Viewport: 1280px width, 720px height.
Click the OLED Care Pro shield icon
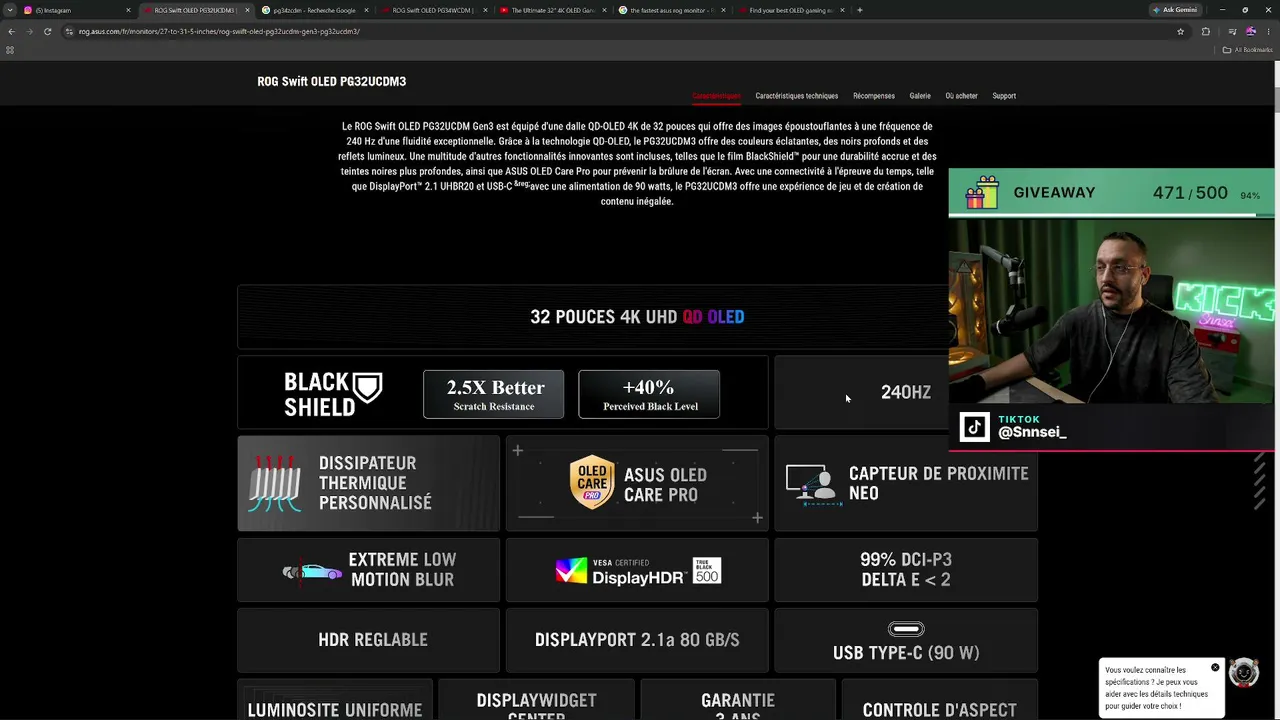point(592,482)
